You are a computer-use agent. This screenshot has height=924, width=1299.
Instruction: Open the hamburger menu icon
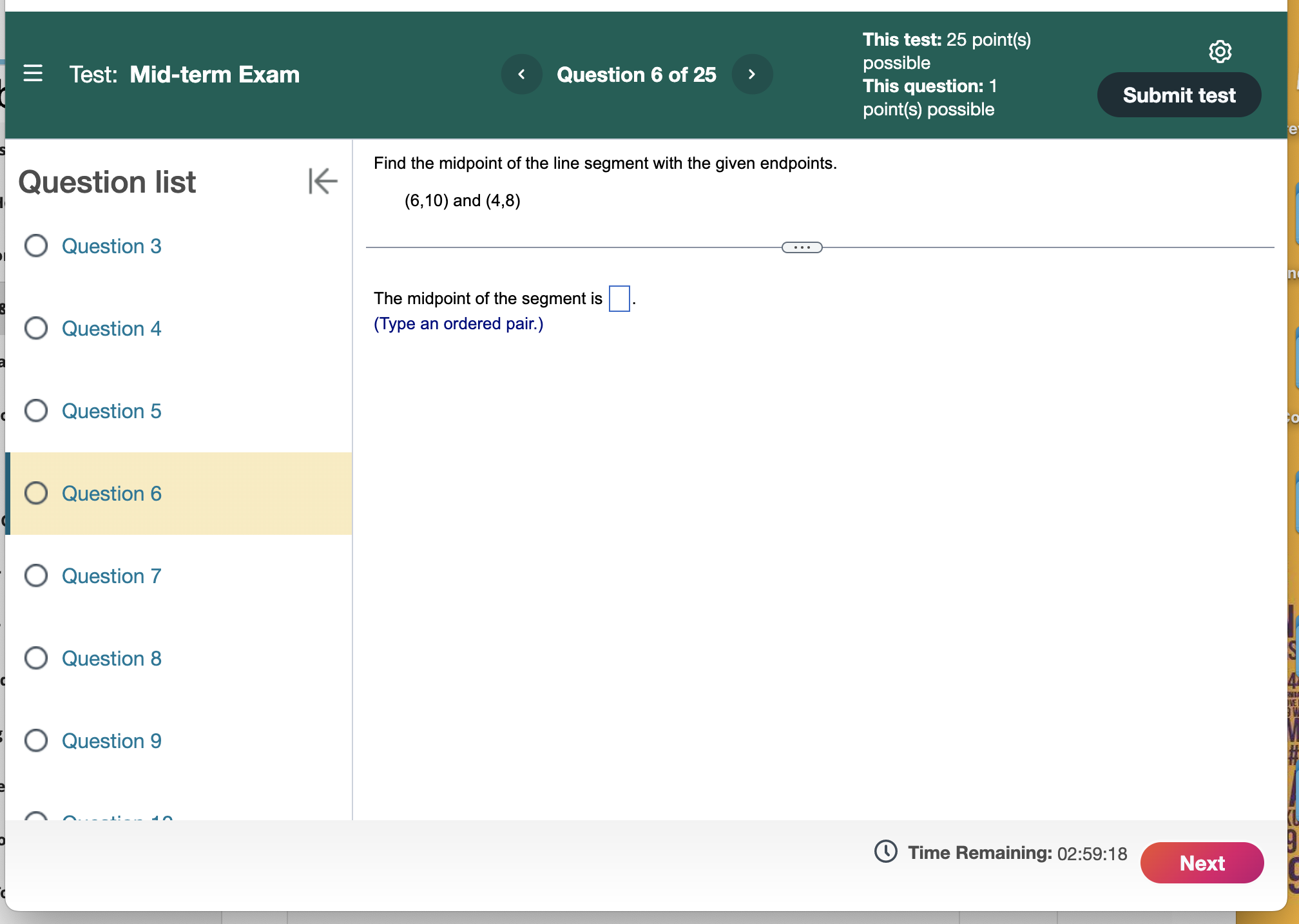pyautogui.click(x=33, y=73)
